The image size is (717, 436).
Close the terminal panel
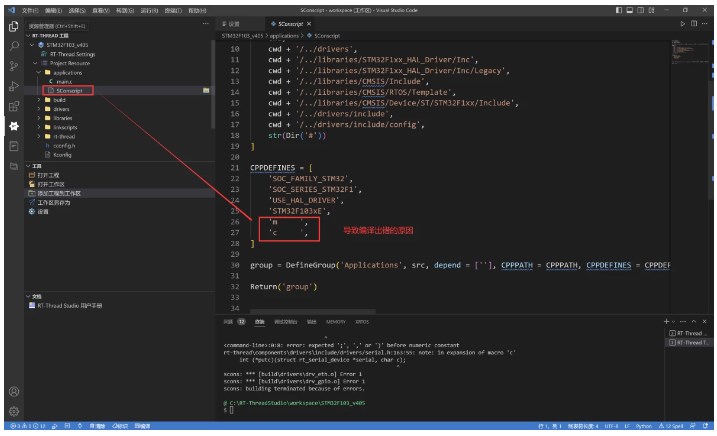(x=705, y=322)
